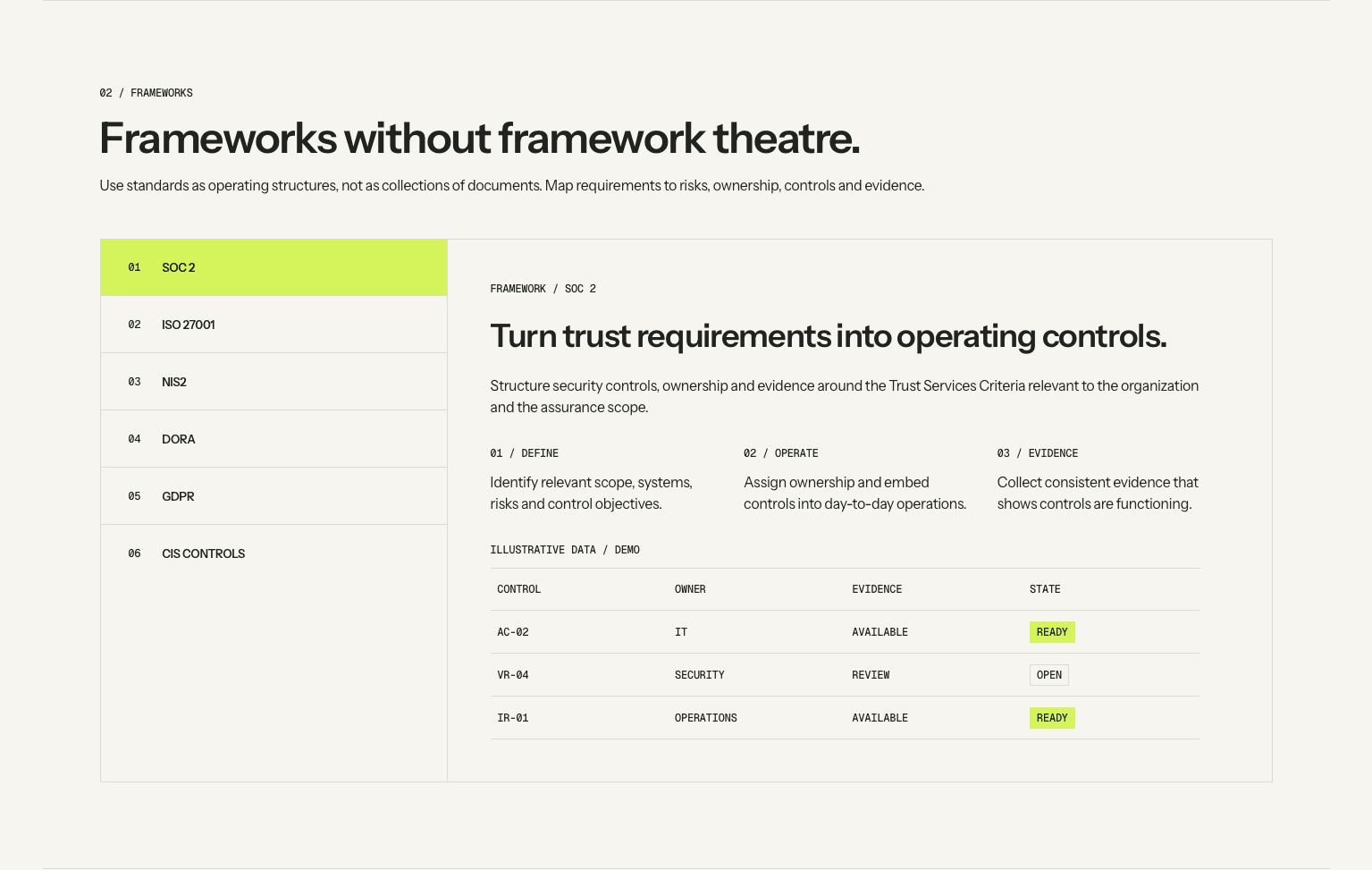Click the 'ILLUSTRATIVE DATA / DEMO' label

tap(565, 550)
